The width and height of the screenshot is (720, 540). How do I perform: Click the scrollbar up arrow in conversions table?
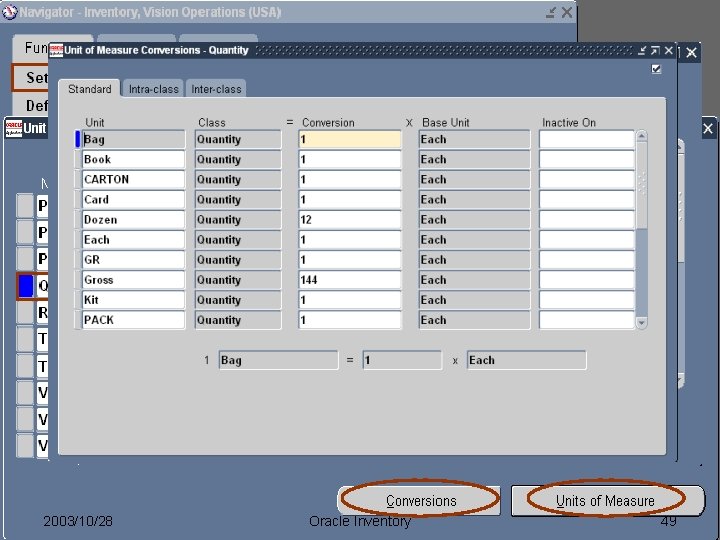pos(641,136)
